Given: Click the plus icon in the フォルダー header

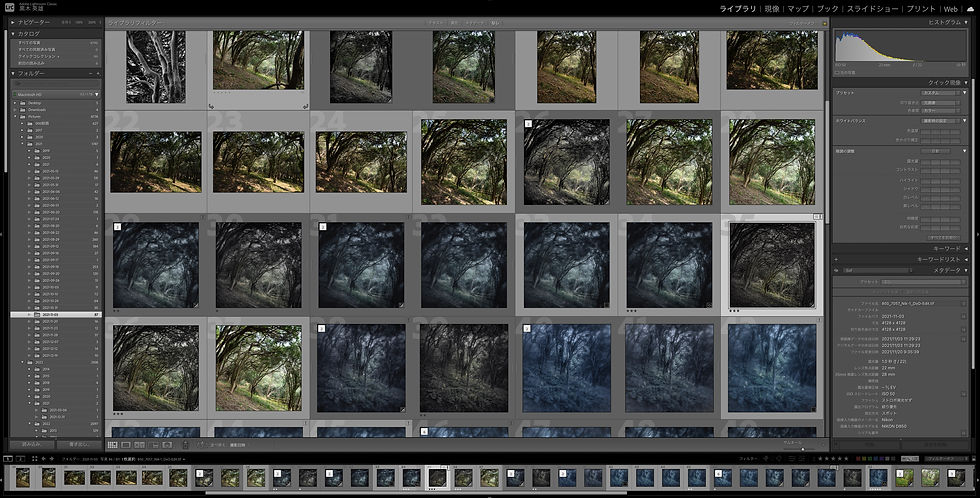Looking at the screenshot, I should (98, 73).
